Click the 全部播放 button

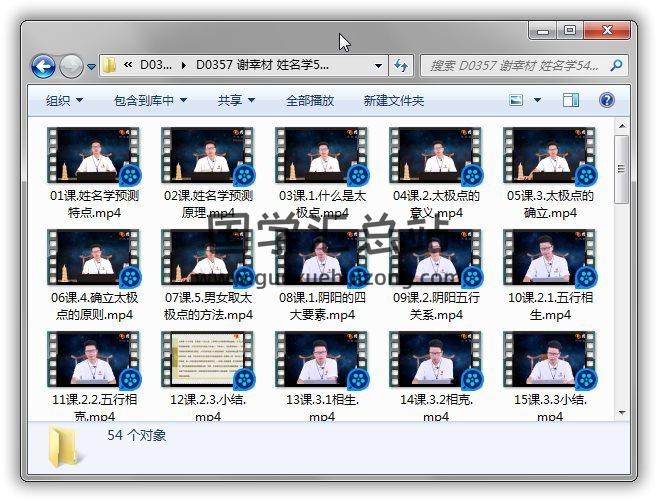tap(310, 101)
